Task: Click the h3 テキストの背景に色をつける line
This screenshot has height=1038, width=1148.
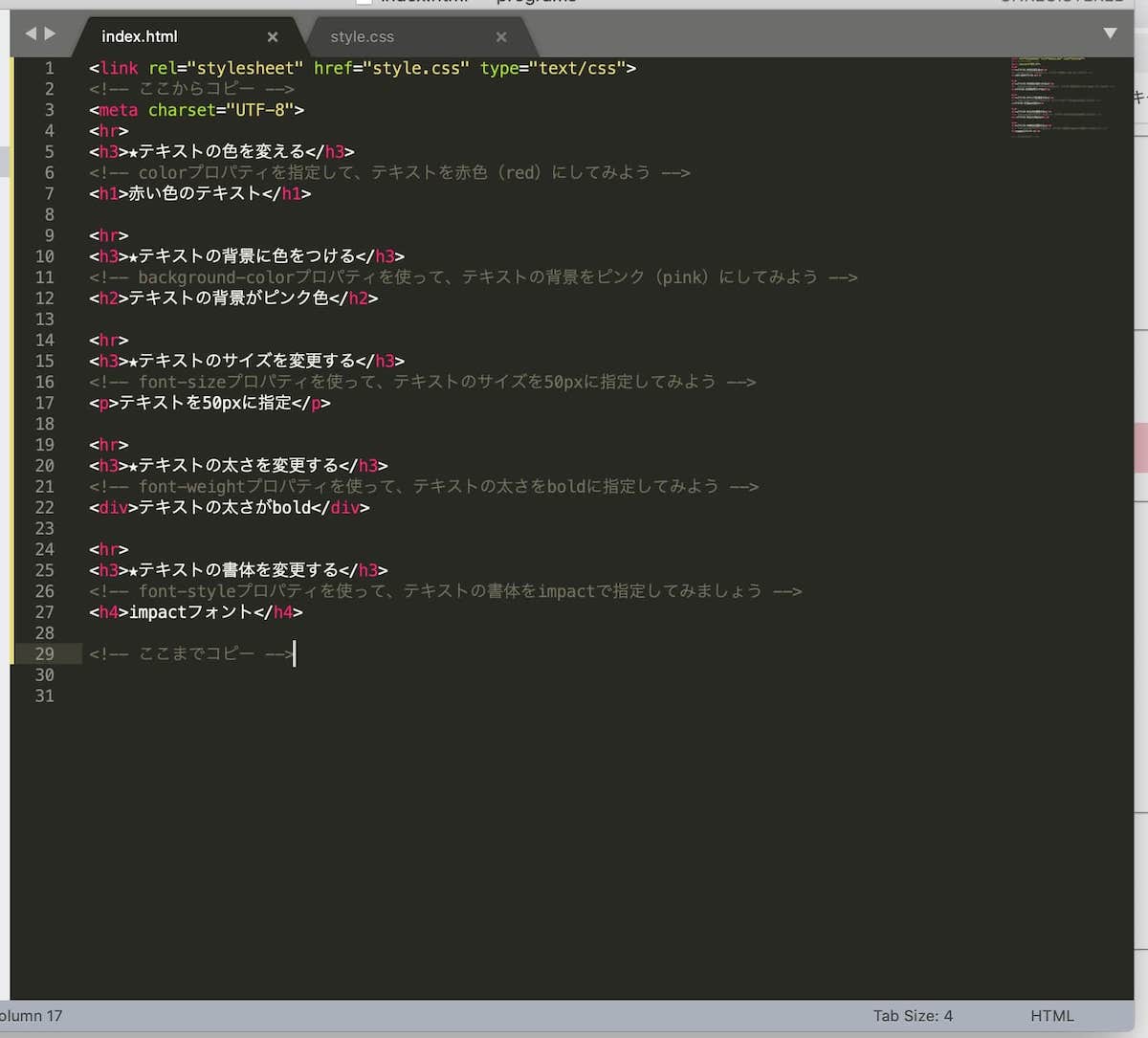Action: coord(247,256)
